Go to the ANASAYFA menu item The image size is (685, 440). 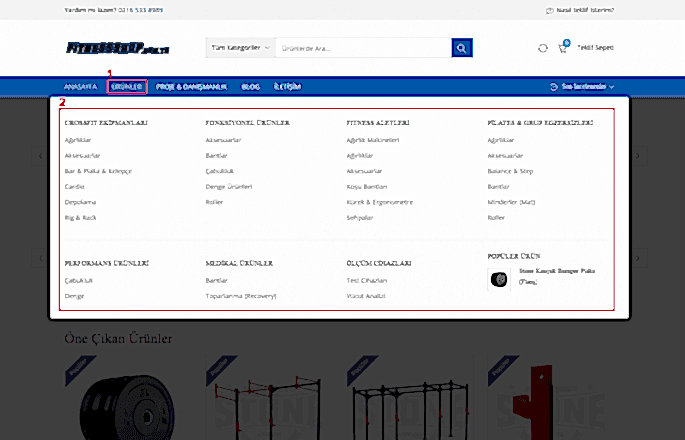click(x=80, y=87)
